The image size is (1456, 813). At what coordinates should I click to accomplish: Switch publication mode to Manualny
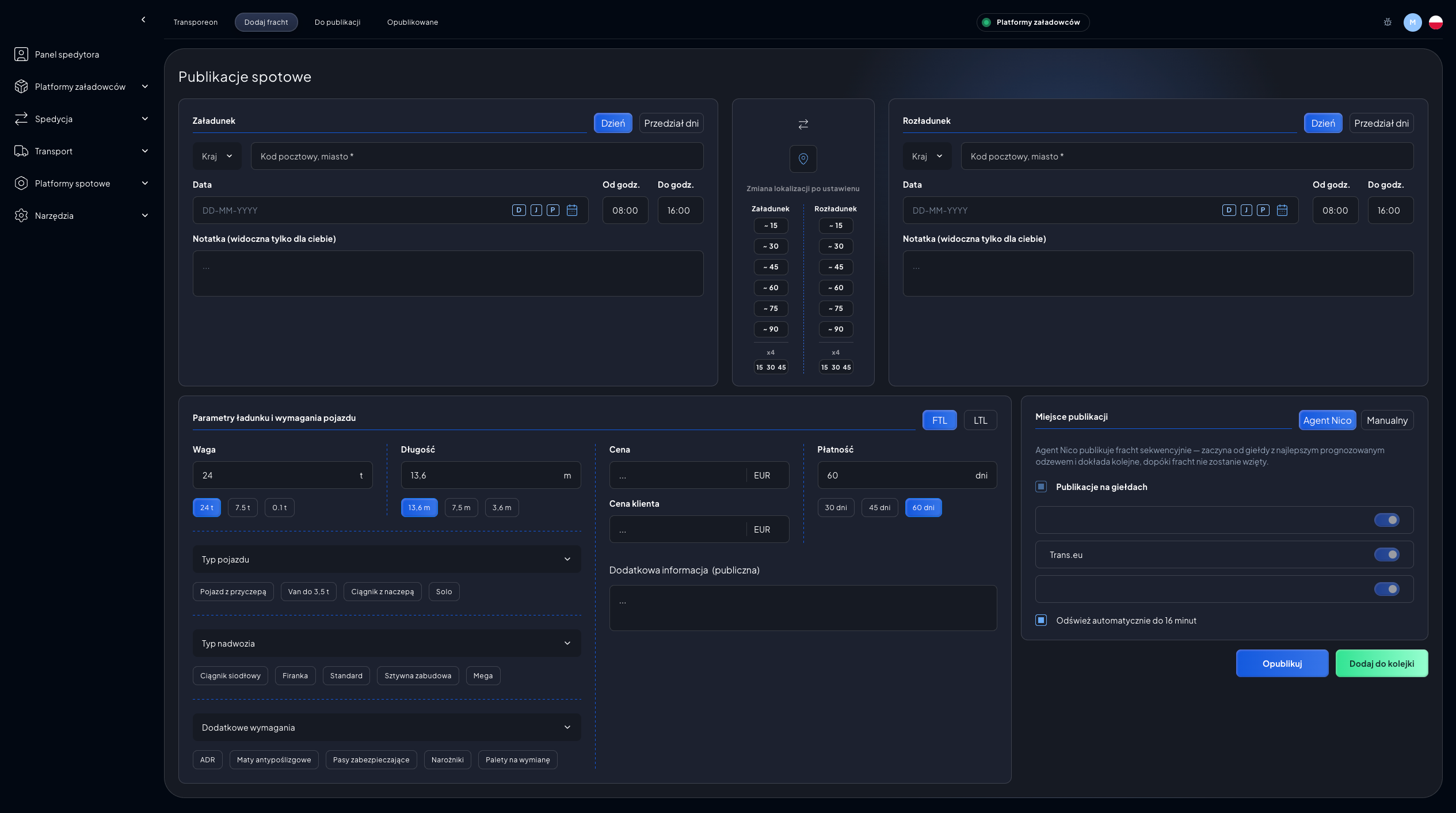pyautogui.click(x=1387, y=420)
